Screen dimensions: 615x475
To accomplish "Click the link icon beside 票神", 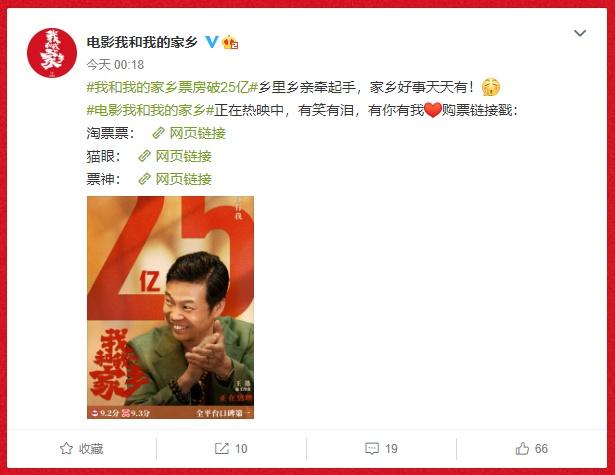I will click(145, 179).
